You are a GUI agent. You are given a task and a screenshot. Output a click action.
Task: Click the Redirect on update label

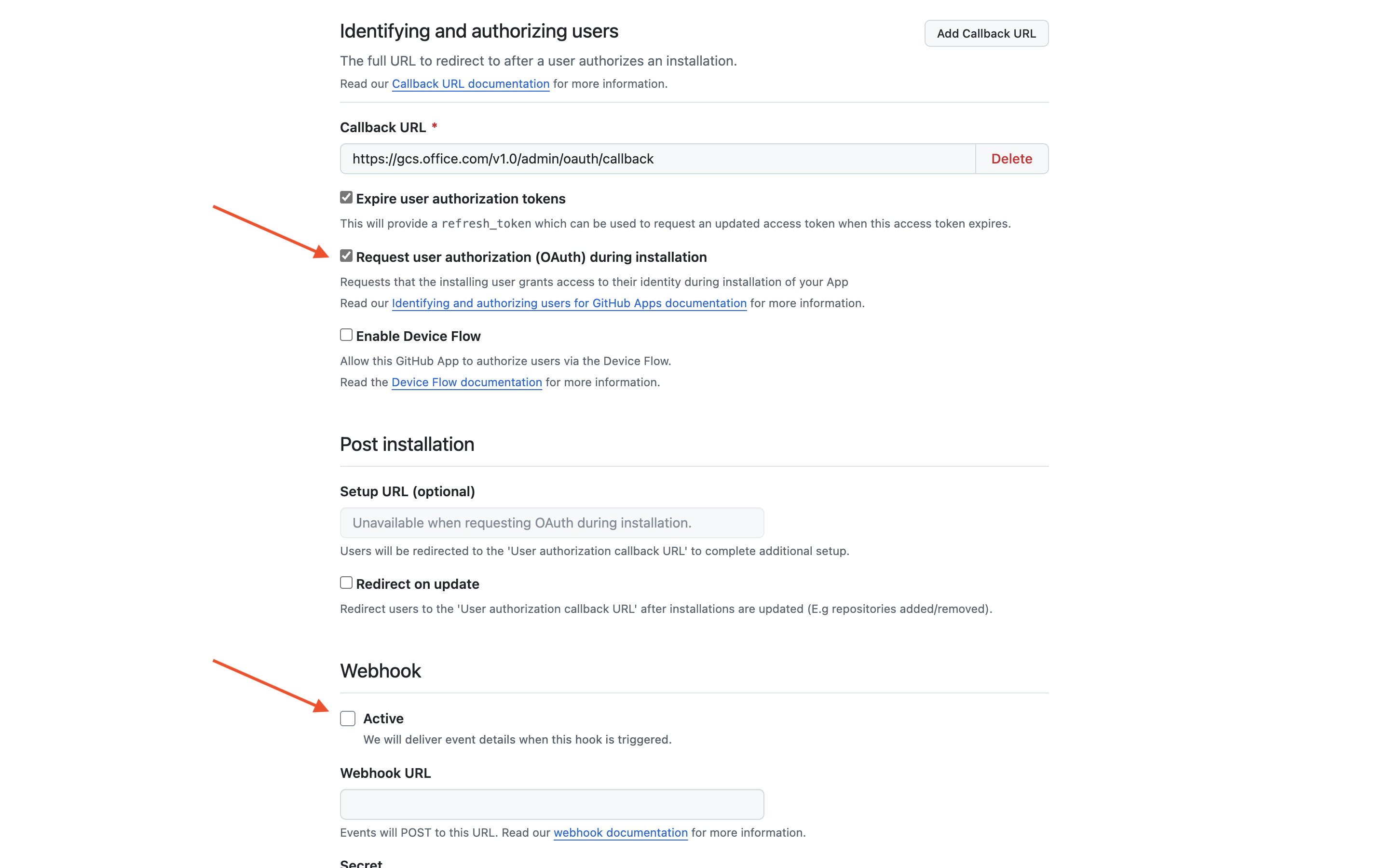coord(417,584)
